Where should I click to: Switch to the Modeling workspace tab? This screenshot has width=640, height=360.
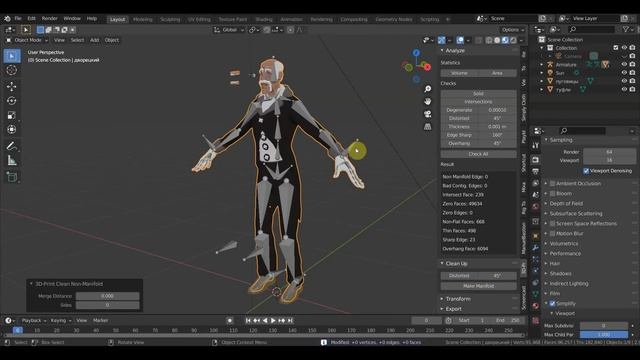(x=142, y=19)
